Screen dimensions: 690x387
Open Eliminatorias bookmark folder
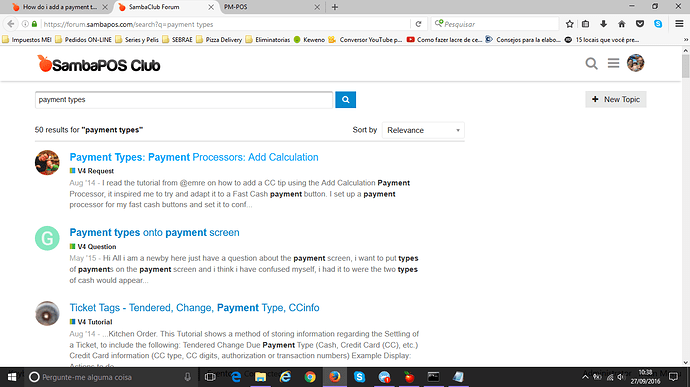[268, 40]
